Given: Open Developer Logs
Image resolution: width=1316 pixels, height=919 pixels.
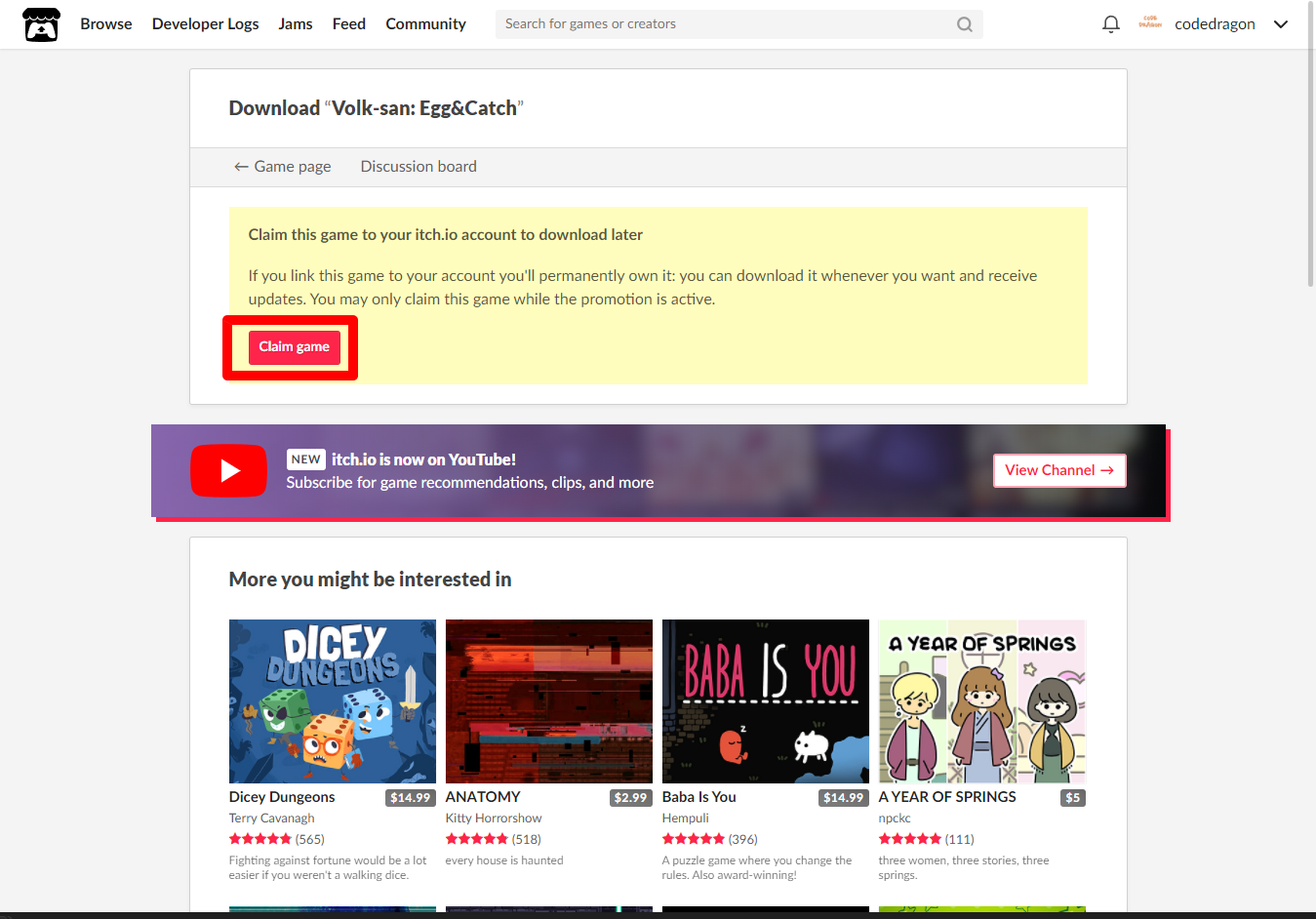Looking at the screenshot, I should [x=205, y=24].
